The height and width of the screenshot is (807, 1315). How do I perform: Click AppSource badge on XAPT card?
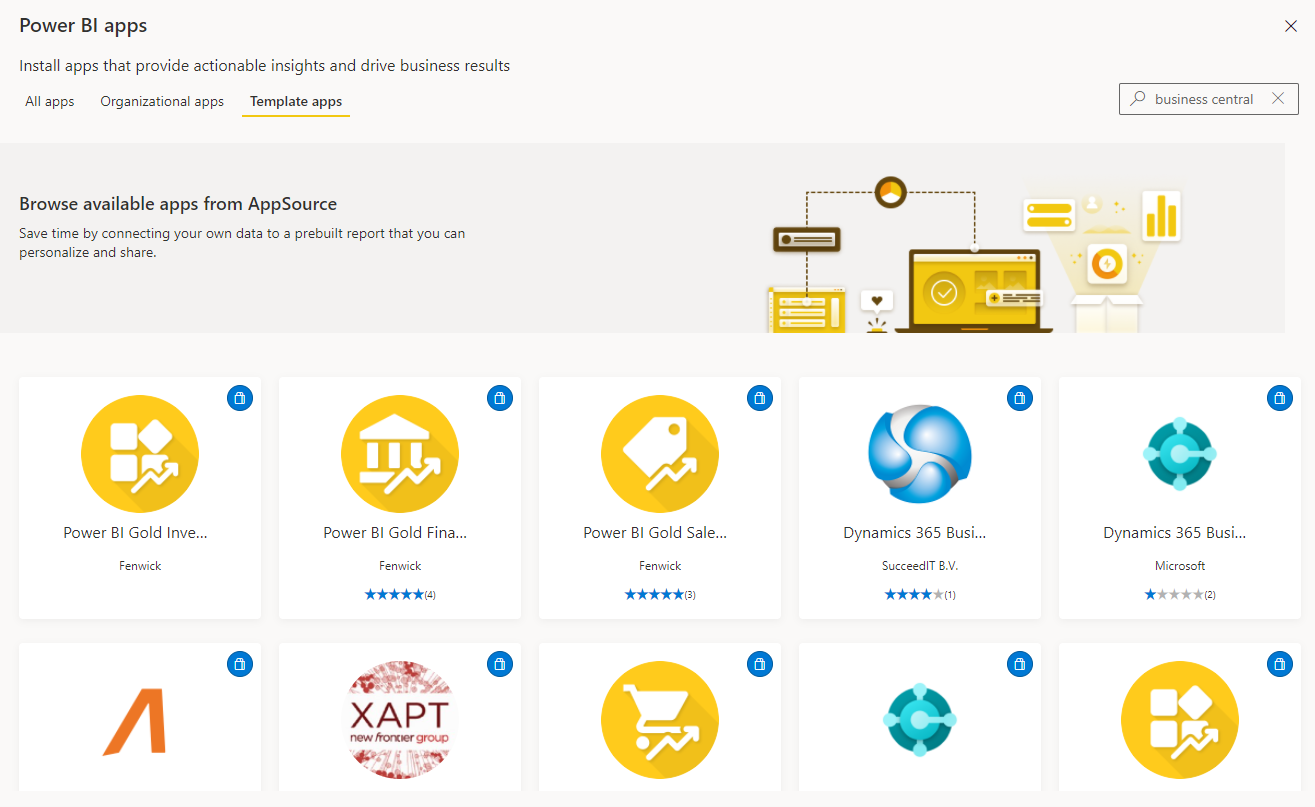500,663
